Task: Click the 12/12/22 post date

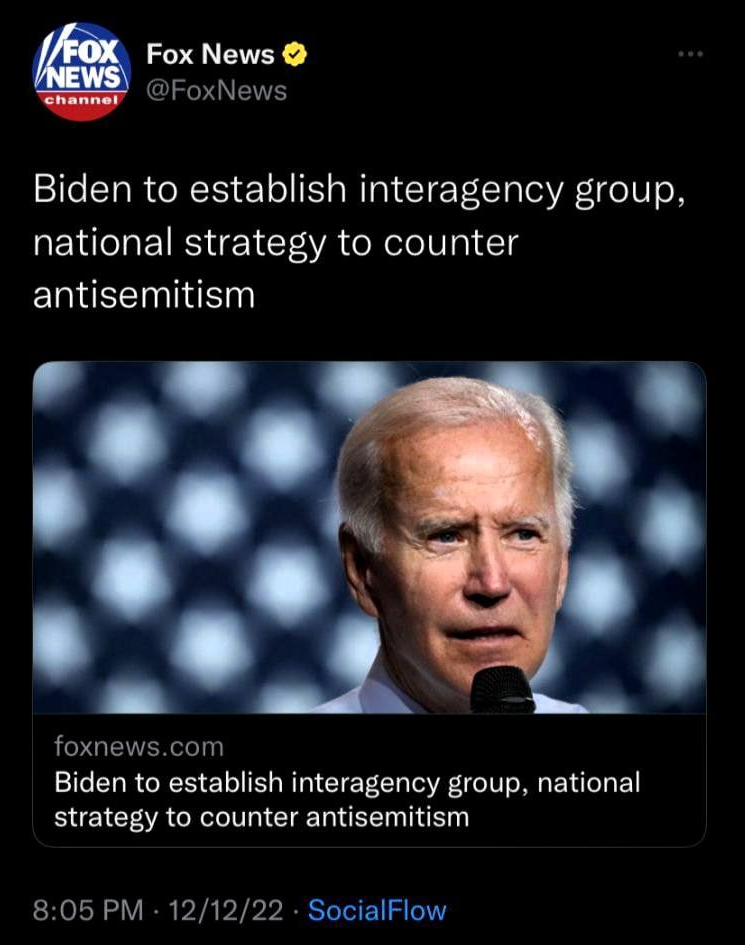Action: 226,910
